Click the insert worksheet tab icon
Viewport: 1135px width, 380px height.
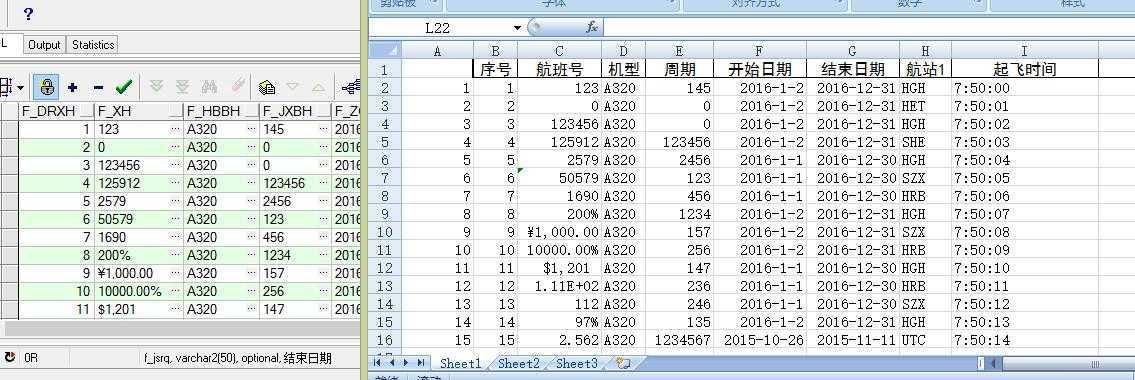[622, 363]
